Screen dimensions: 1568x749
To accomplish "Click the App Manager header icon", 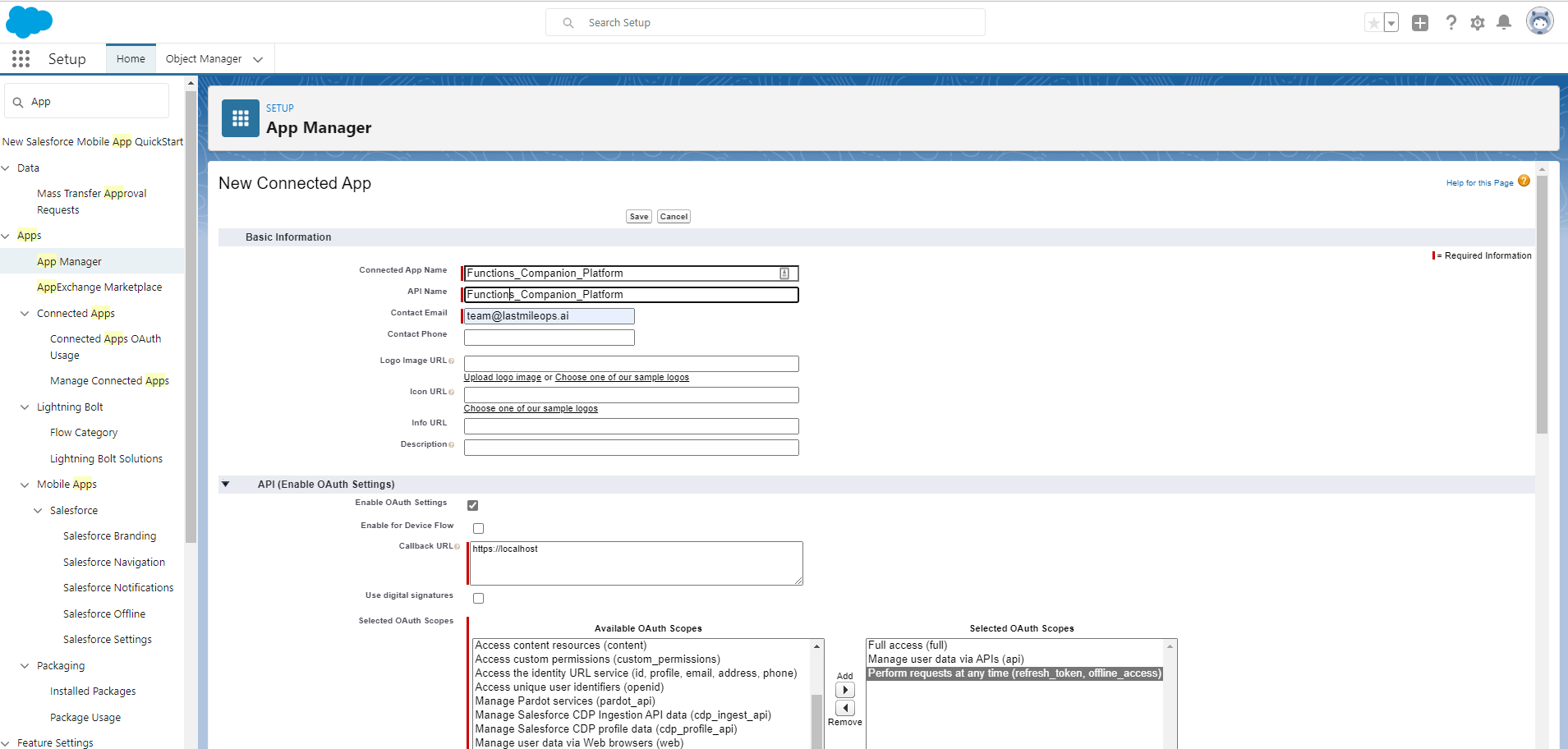I will pos(241,118).
